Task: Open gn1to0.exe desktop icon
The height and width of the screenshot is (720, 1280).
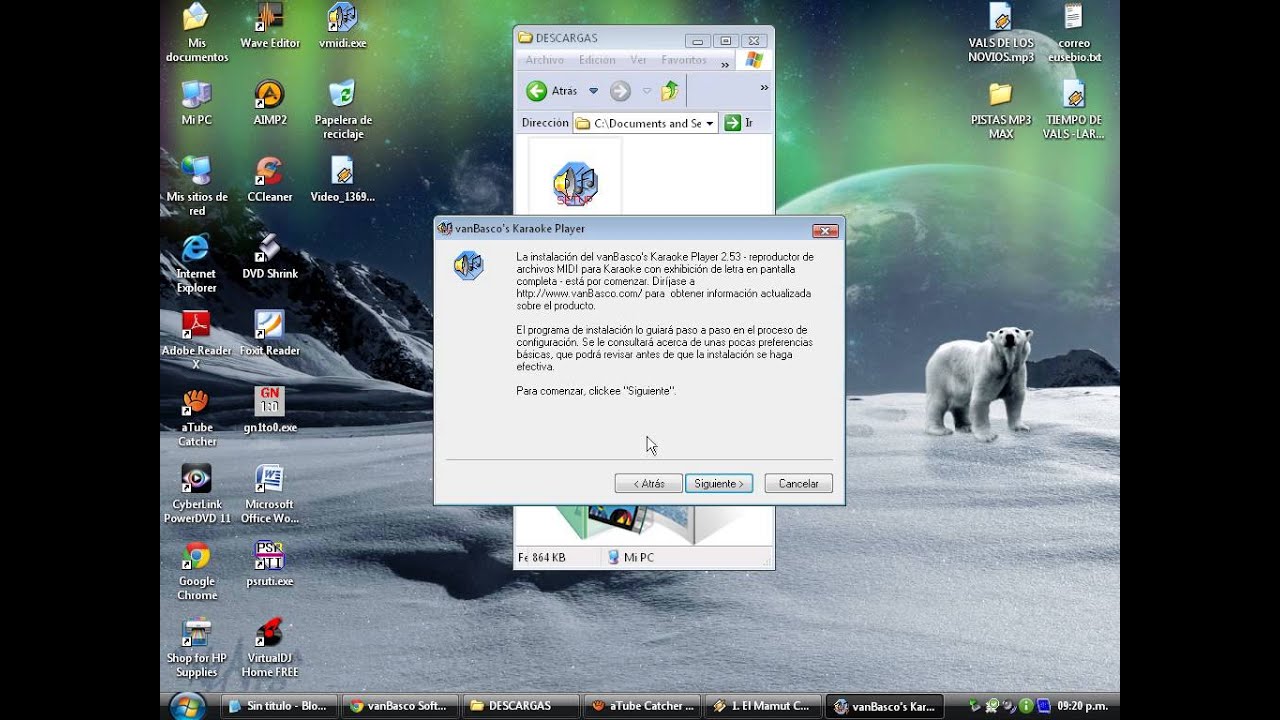Action: pyautogui.click(x=270, y=410)
